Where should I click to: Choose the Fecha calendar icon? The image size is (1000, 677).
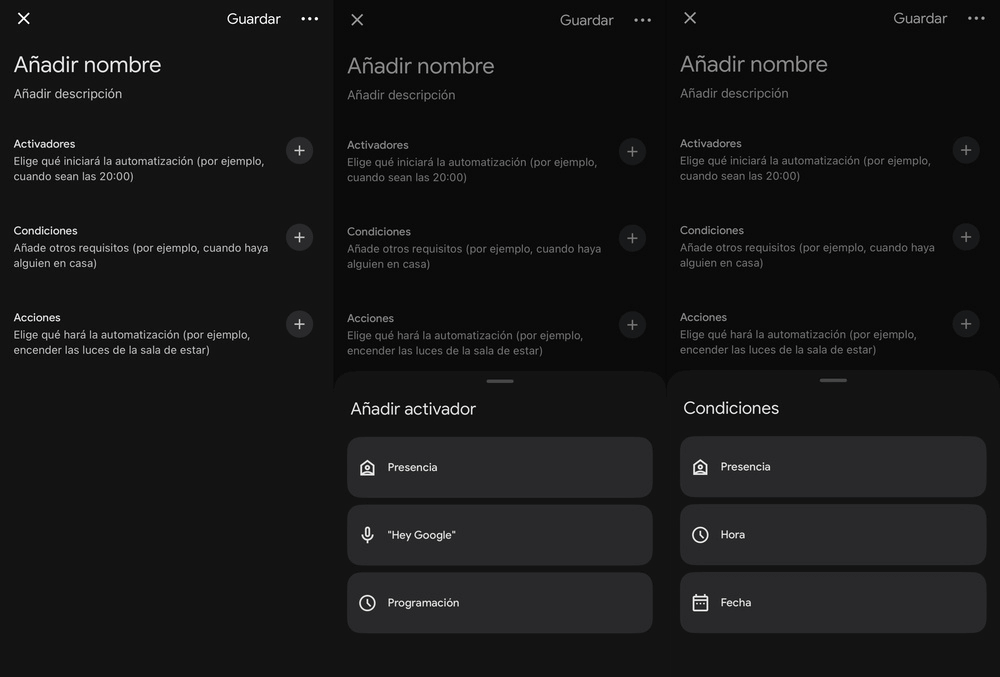point(700,602)
